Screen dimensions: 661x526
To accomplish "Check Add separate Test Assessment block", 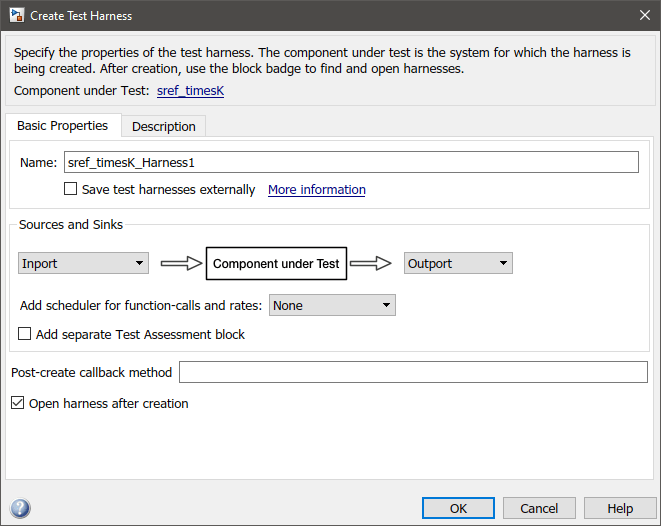I will pyautogui.click(x=25, y=334).
